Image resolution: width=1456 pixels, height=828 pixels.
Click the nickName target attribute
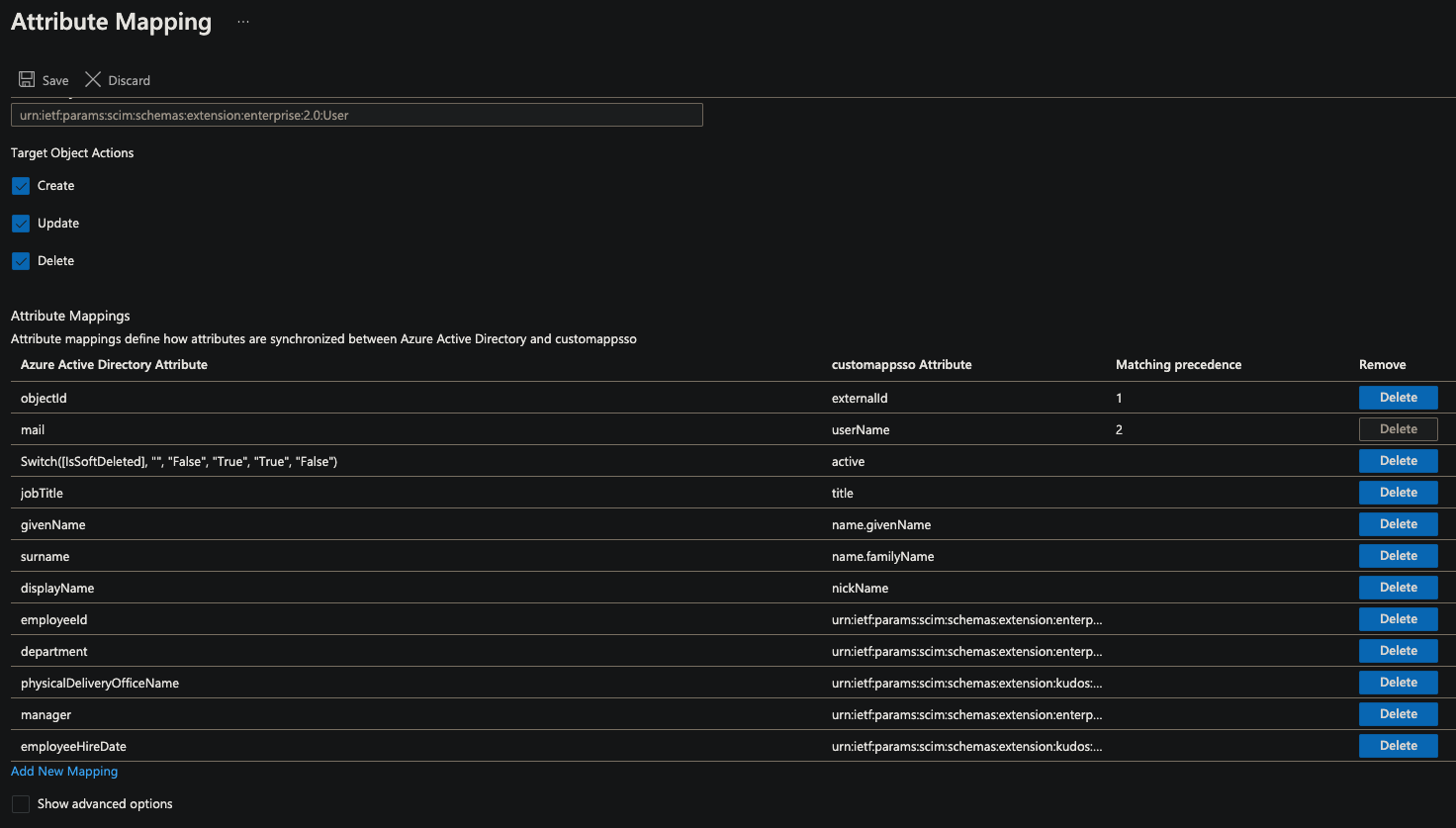pos(861,589)
